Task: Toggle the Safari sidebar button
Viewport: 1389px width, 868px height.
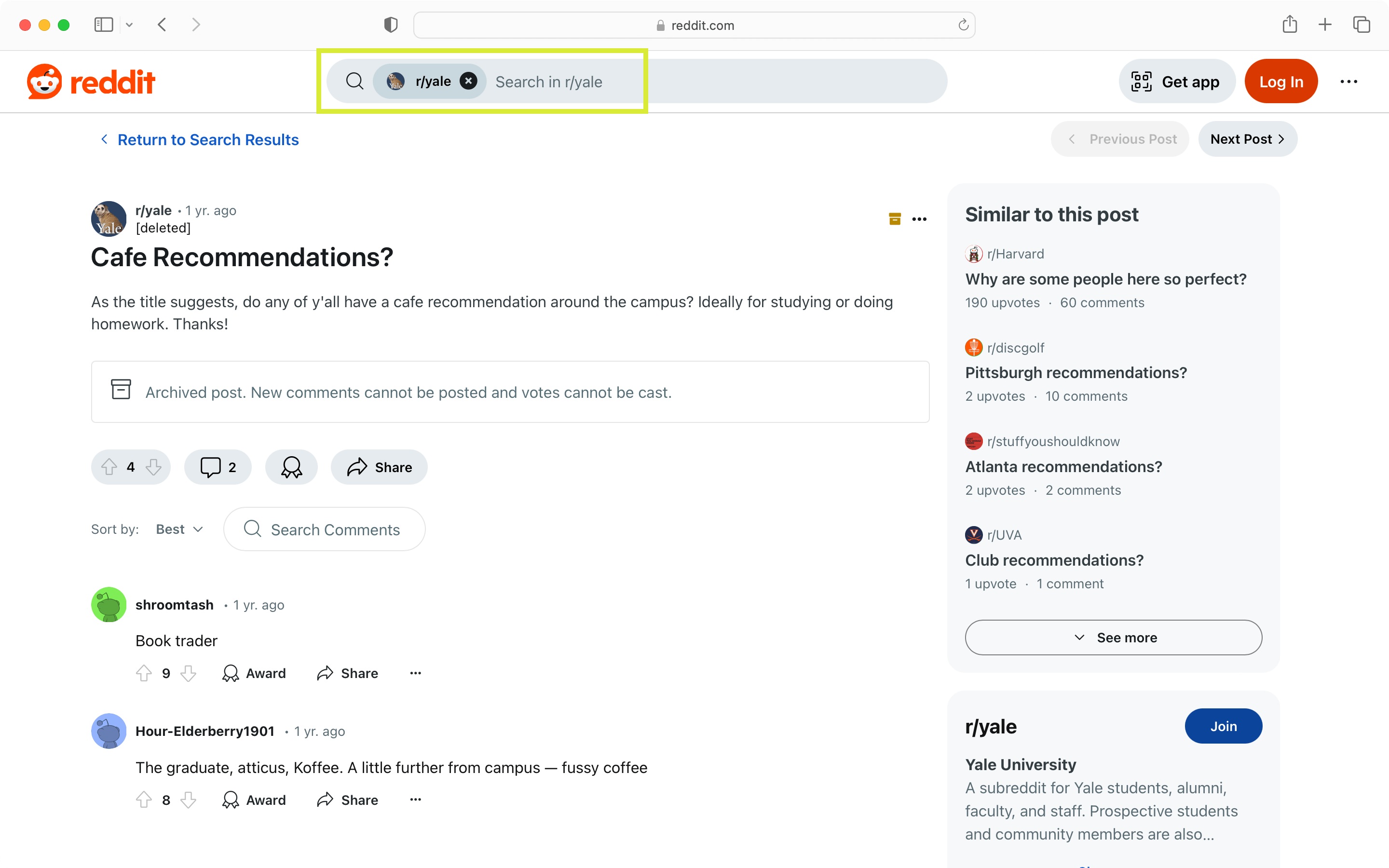Action: click(x=104, y=25)
